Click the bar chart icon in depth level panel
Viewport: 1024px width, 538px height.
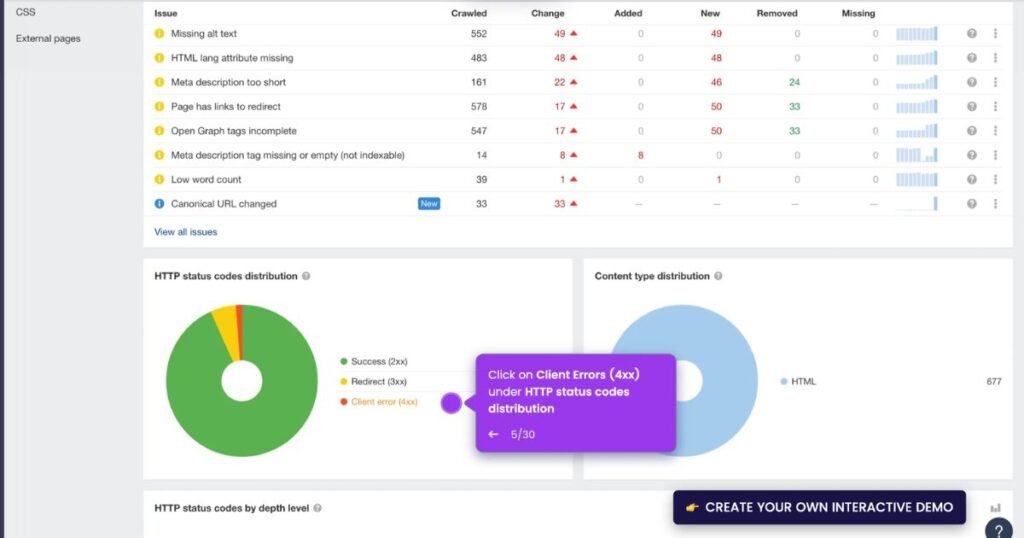(x=995, y=508)
